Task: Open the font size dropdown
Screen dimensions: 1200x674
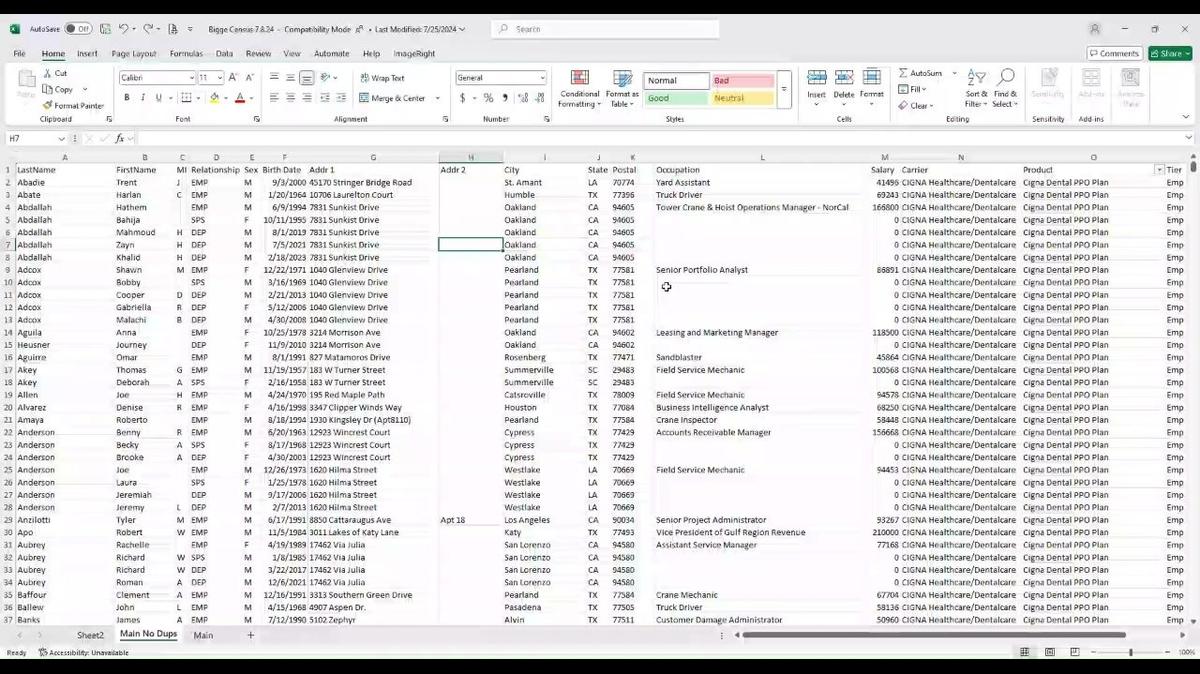Action: click(220, 78)
